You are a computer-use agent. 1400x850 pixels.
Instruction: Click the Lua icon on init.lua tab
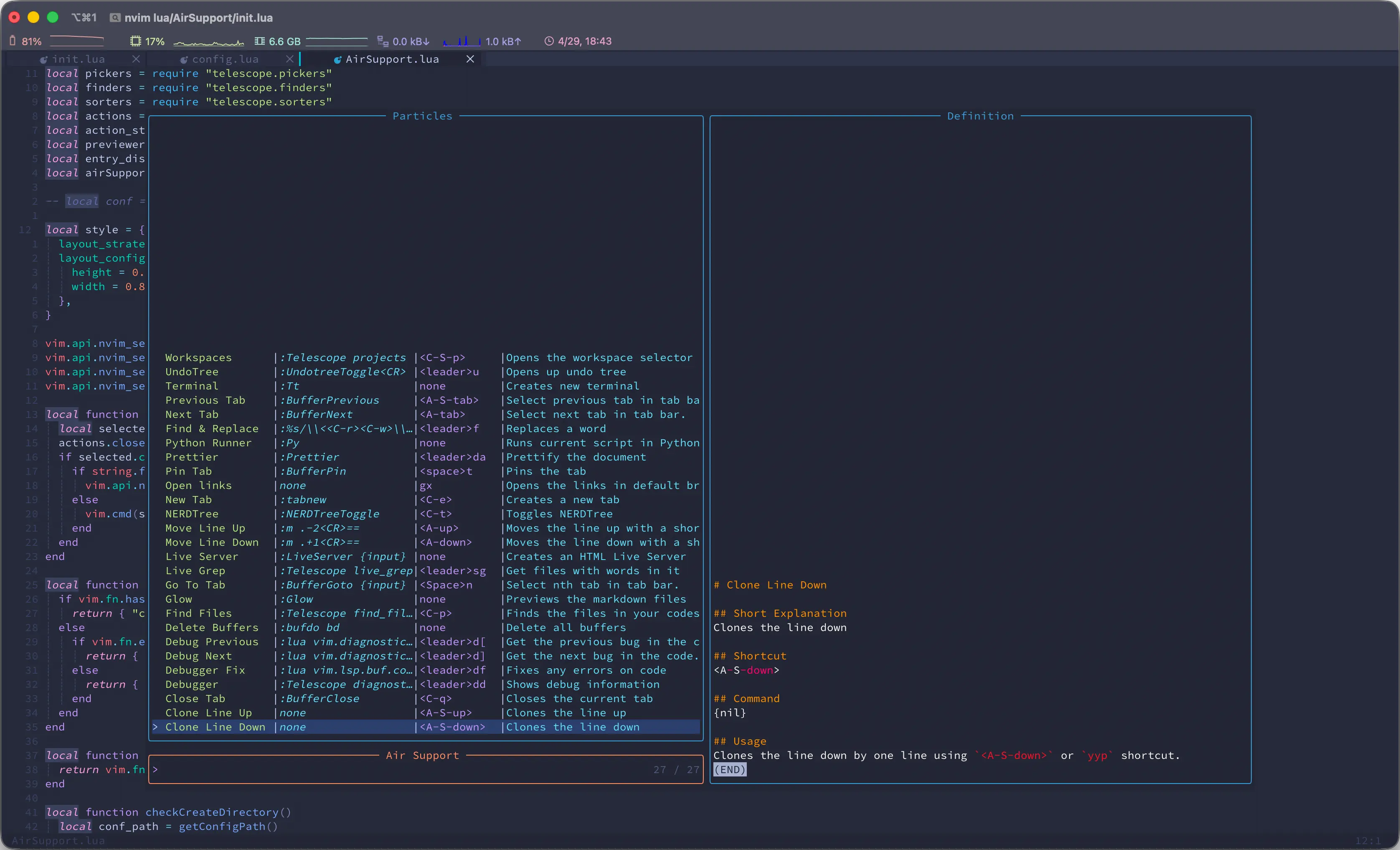click(x=44, y=60)
